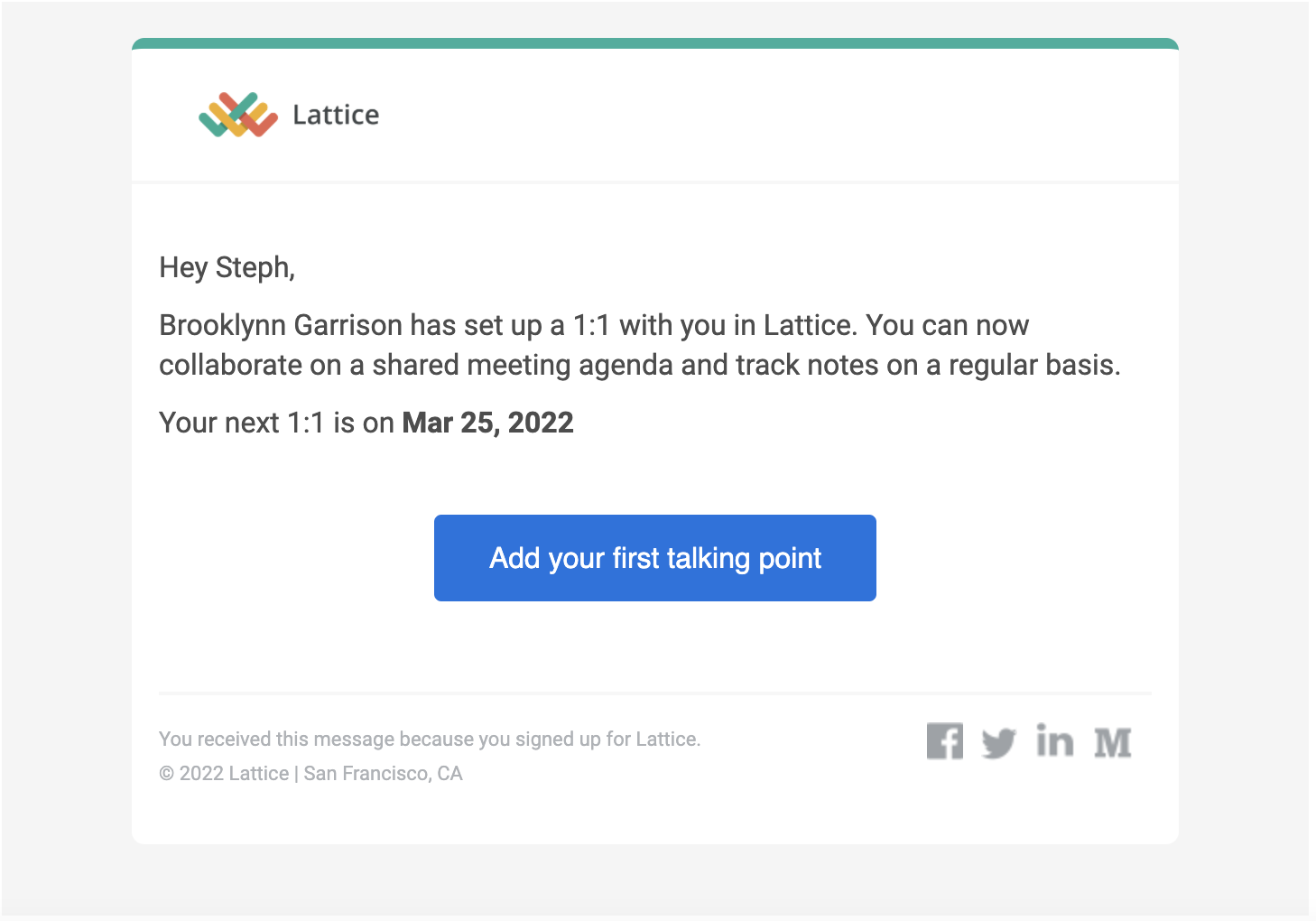
Task: Click 'Your next 1:1 is on' text
Action: click(276, 423)
